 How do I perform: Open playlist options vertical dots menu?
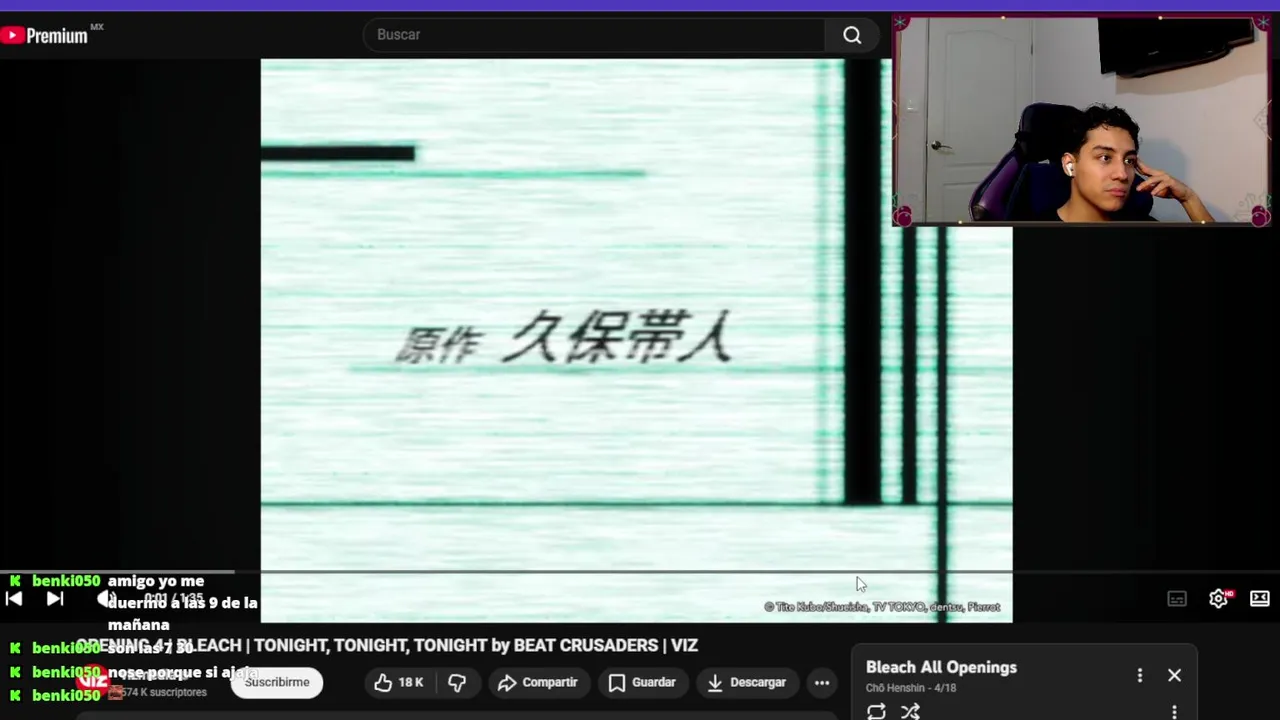(x=1140, y=676)
